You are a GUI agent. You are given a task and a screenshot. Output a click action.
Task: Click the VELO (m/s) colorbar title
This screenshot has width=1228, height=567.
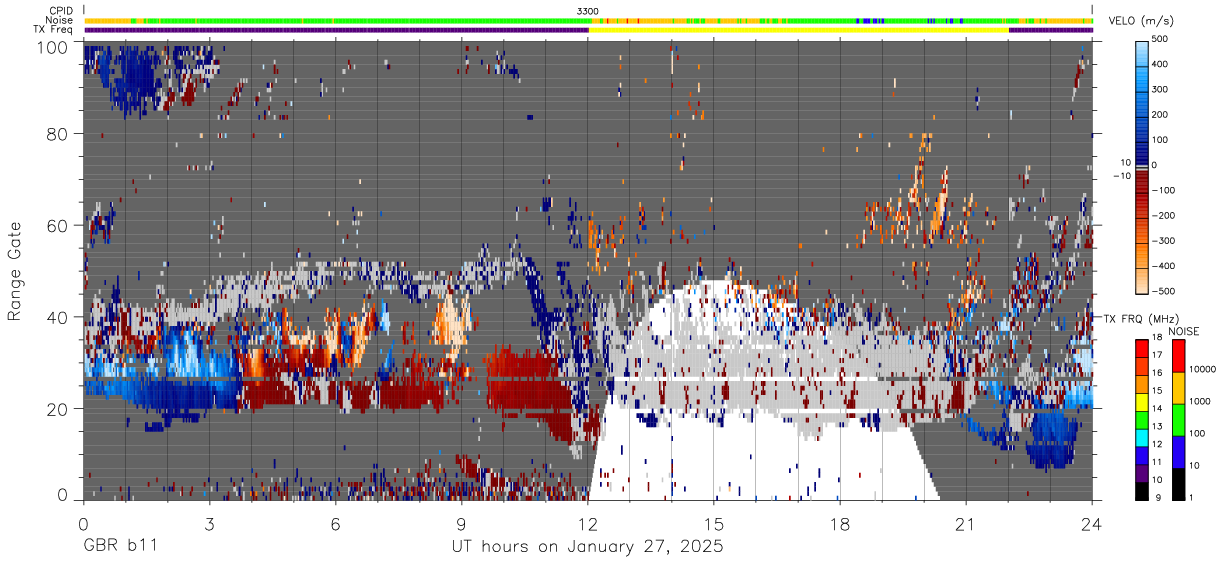(1139, 22)
